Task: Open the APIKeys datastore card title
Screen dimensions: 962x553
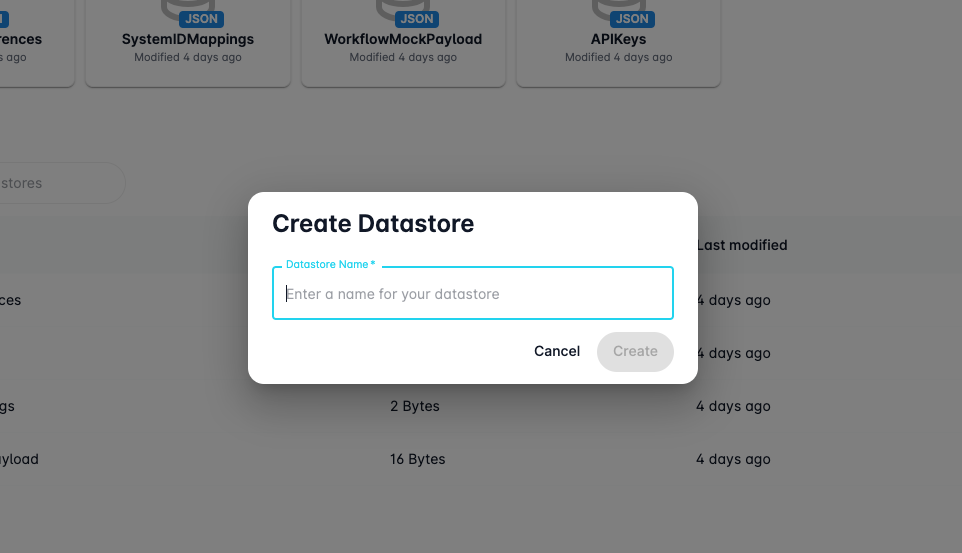Action: [618, 39]
